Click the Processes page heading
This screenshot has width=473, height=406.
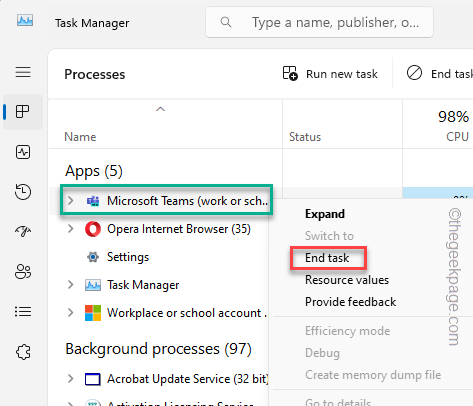[95, 74]
